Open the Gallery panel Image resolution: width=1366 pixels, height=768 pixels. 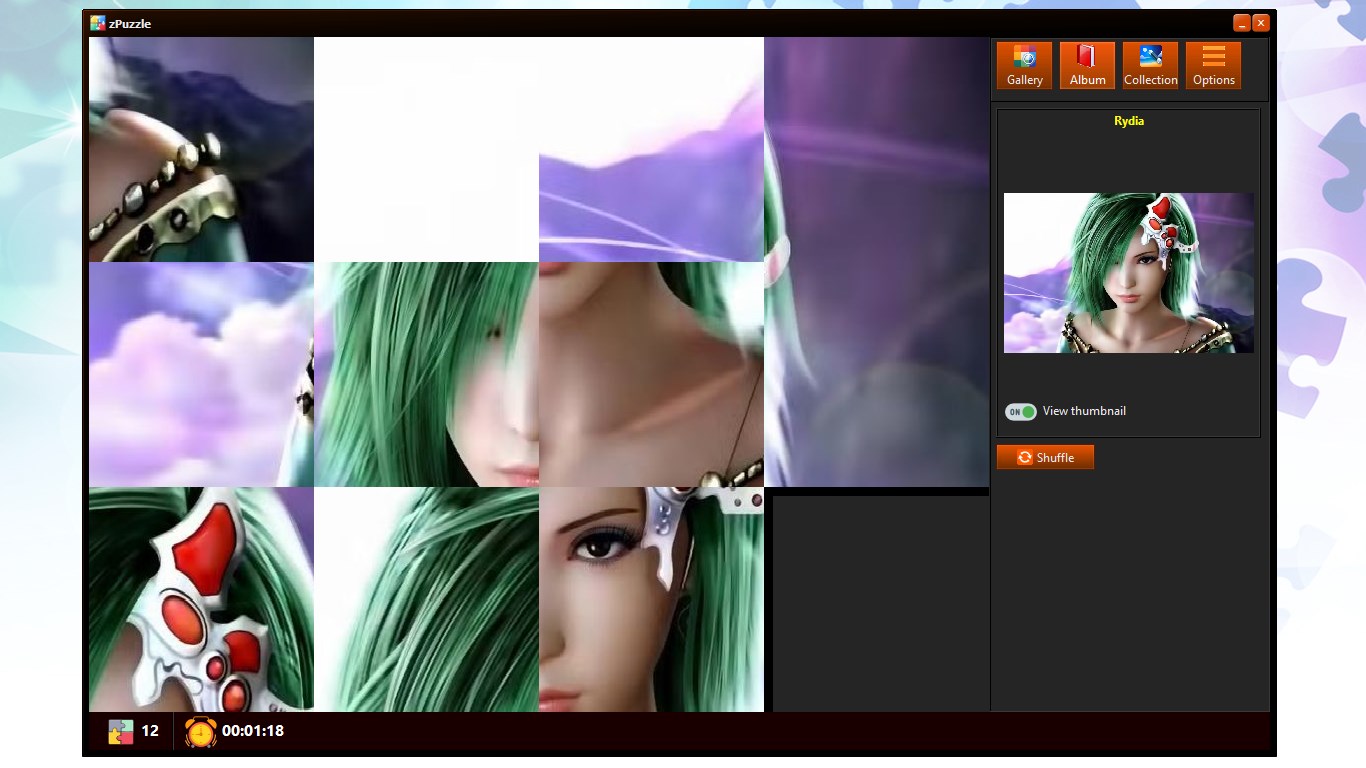point(1024,65)
